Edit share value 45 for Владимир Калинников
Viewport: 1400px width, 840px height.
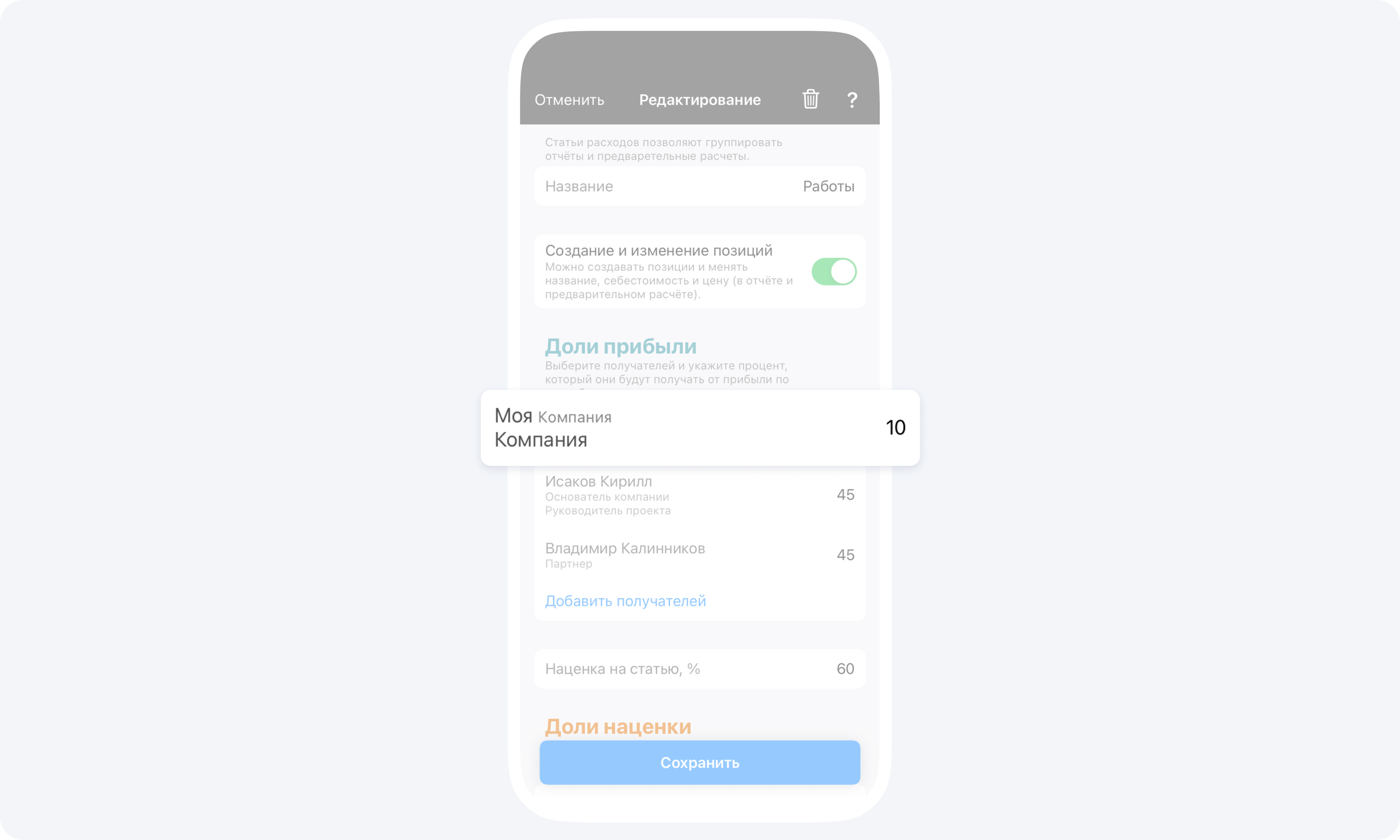pos(845,555)
